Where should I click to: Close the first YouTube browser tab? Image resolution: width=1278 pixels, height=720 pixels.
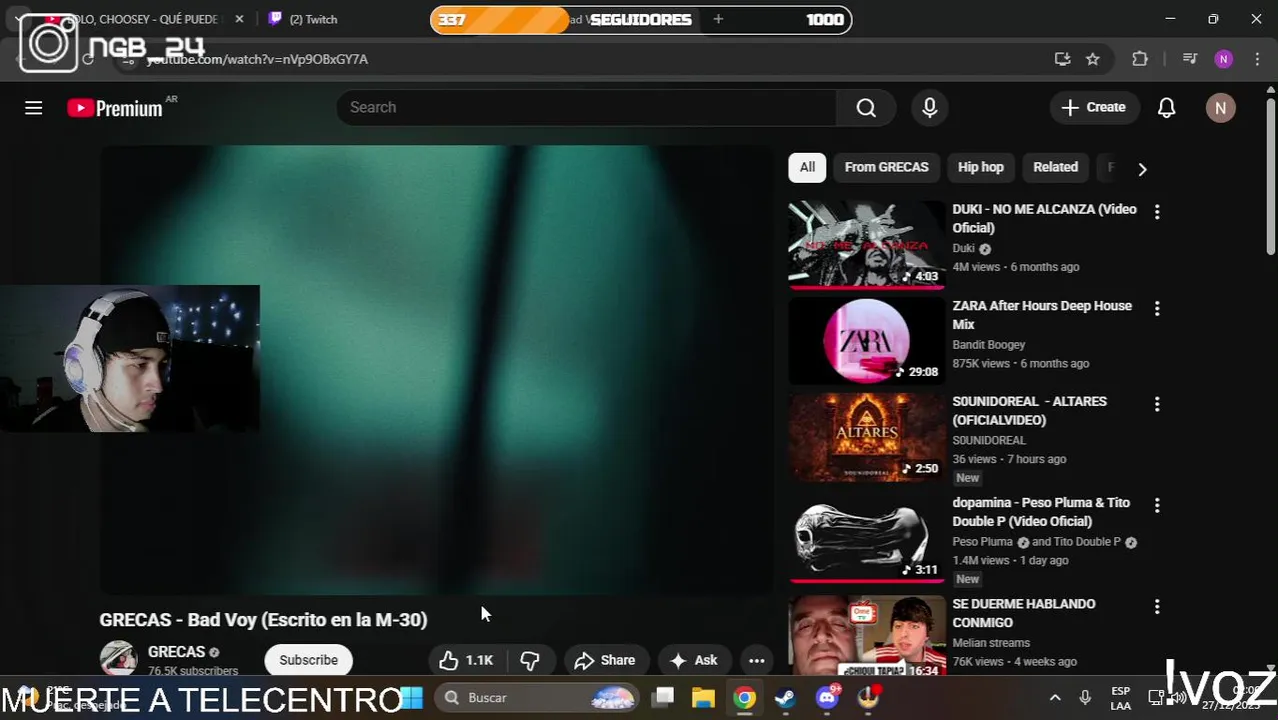(x=239, y=19)
